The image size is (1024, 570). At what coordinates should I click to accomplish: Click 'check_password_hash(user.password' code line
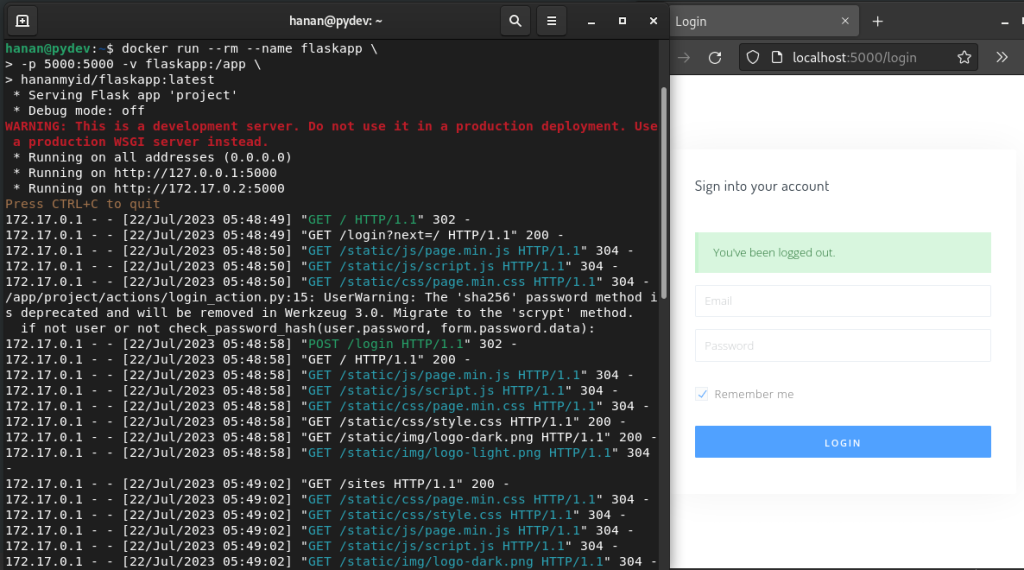(x=308, y=328)
